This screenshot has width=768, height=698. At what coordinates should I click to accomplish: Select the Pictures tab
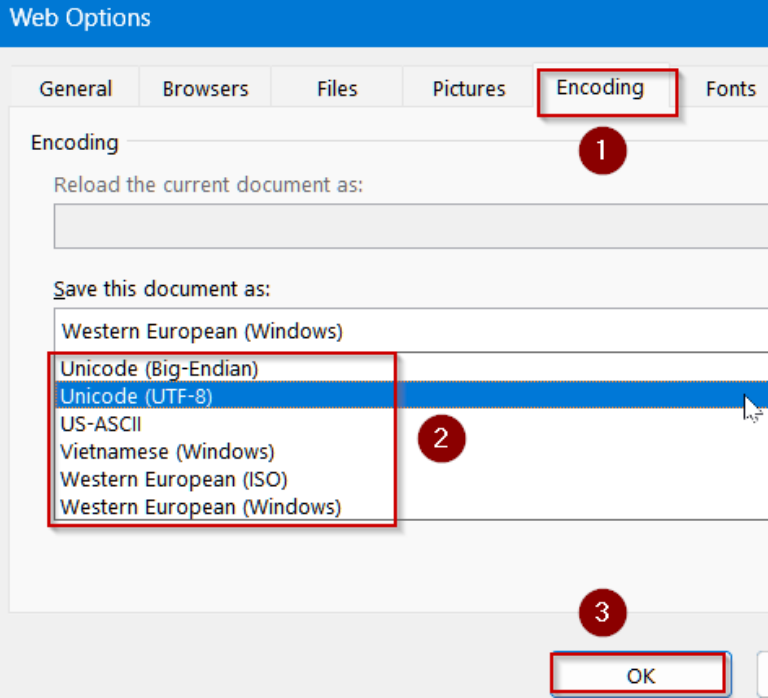pyautogui.click(x=468, y=89)
